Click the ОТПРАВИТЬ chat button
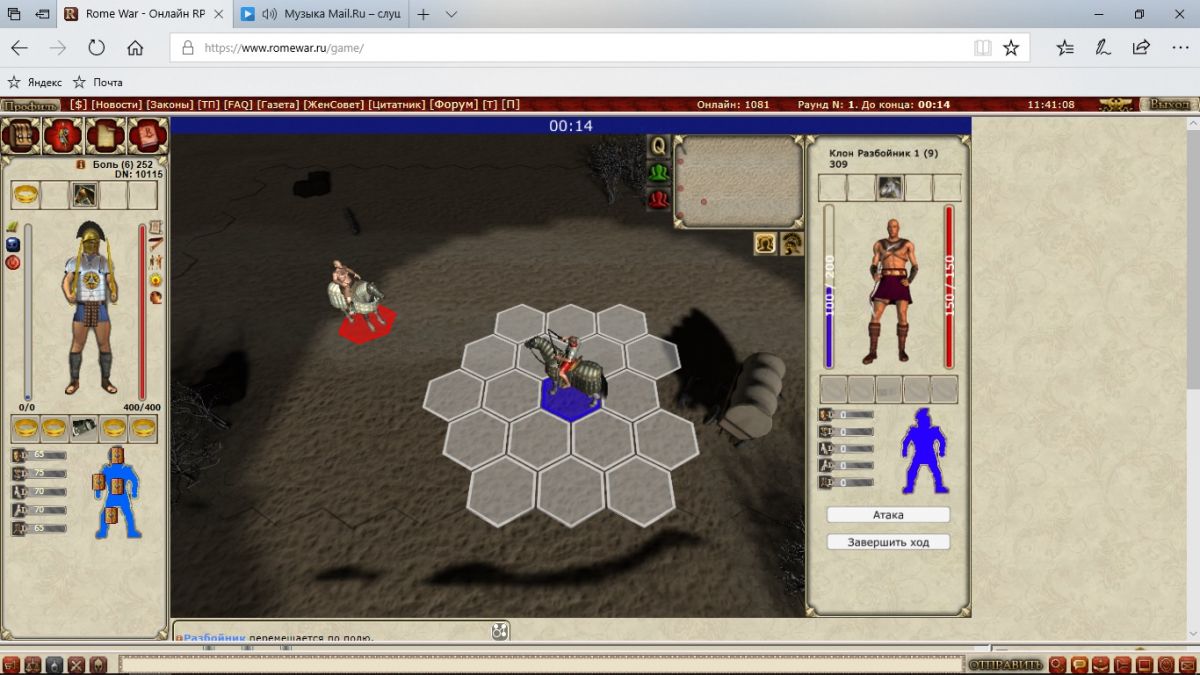The image size is (1200, 675). click(x=1006, y=665)
